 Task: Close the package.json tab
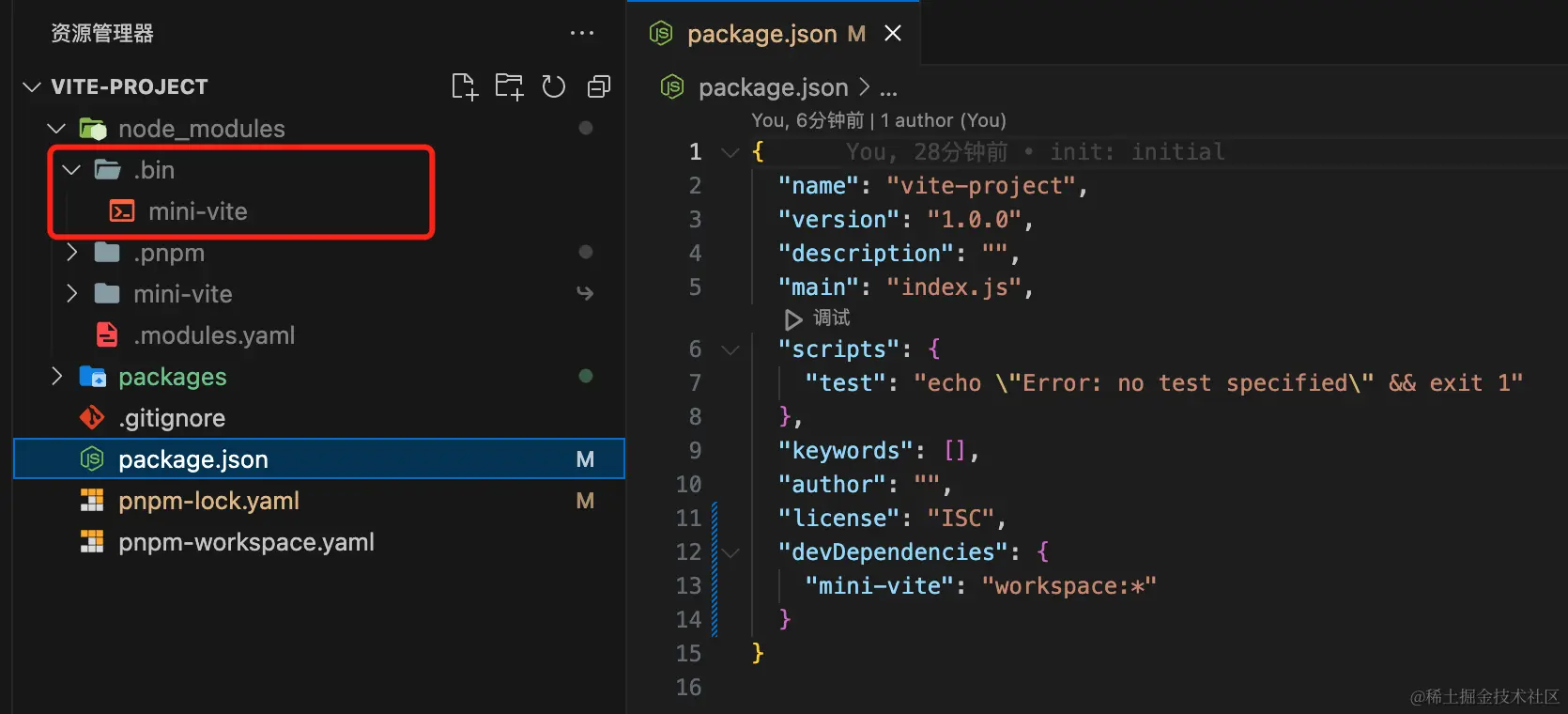pos(893,33)
